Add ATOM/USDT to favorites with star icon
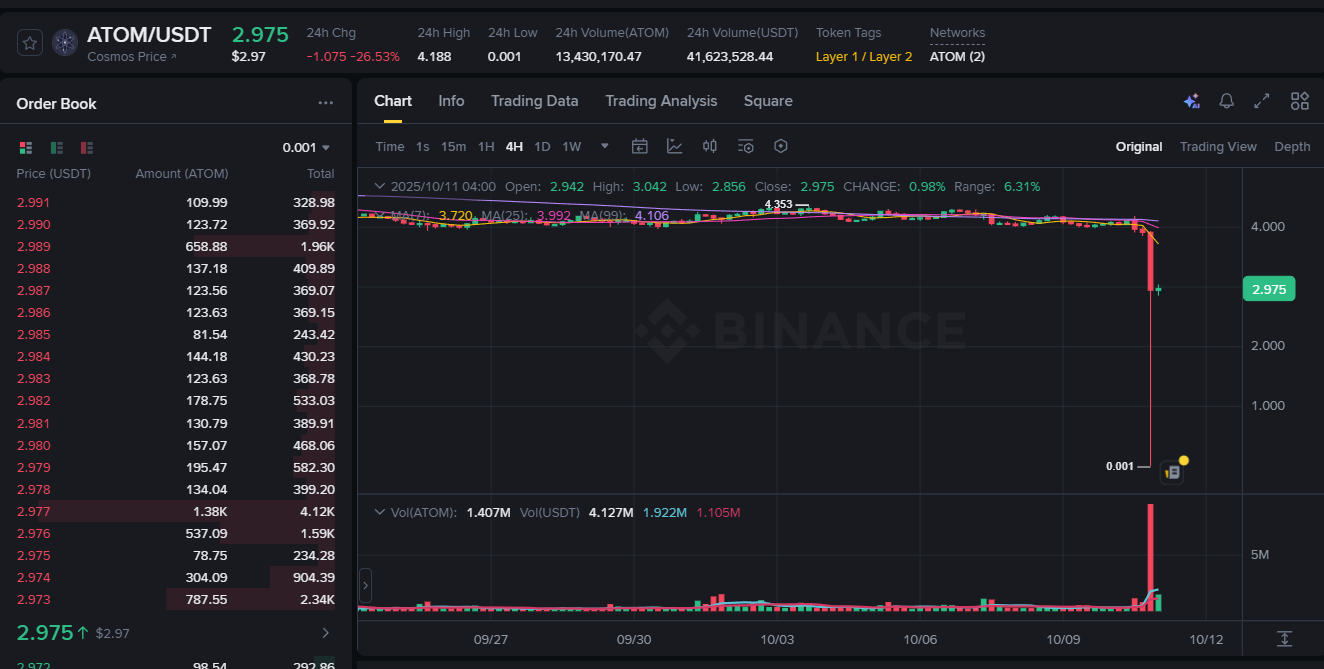1324x669 pixels. coord(30,43)
